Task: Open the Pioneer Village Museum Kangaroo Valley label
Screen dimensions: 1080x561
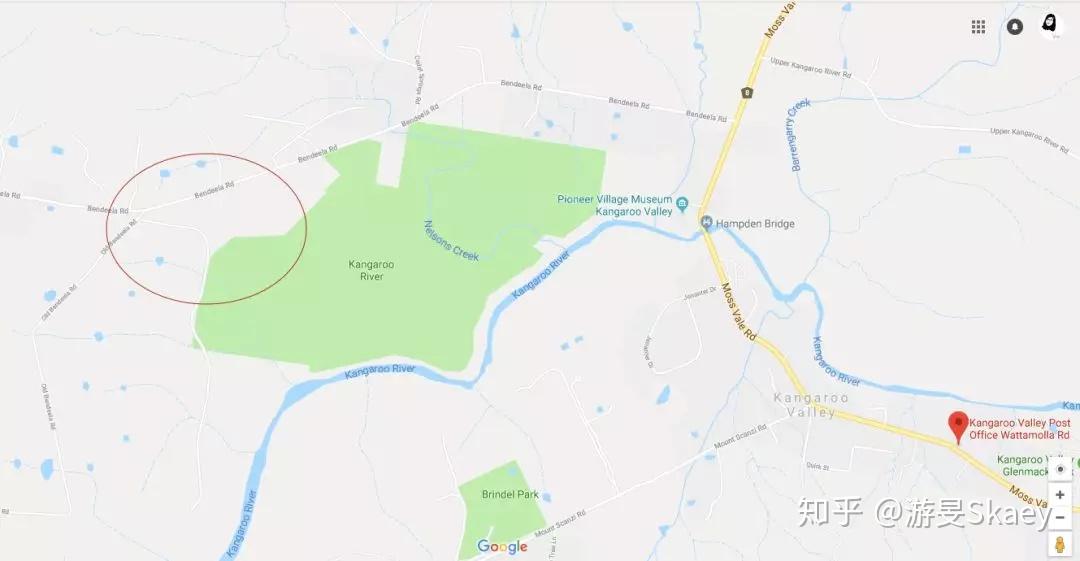Action: (614, 205)
